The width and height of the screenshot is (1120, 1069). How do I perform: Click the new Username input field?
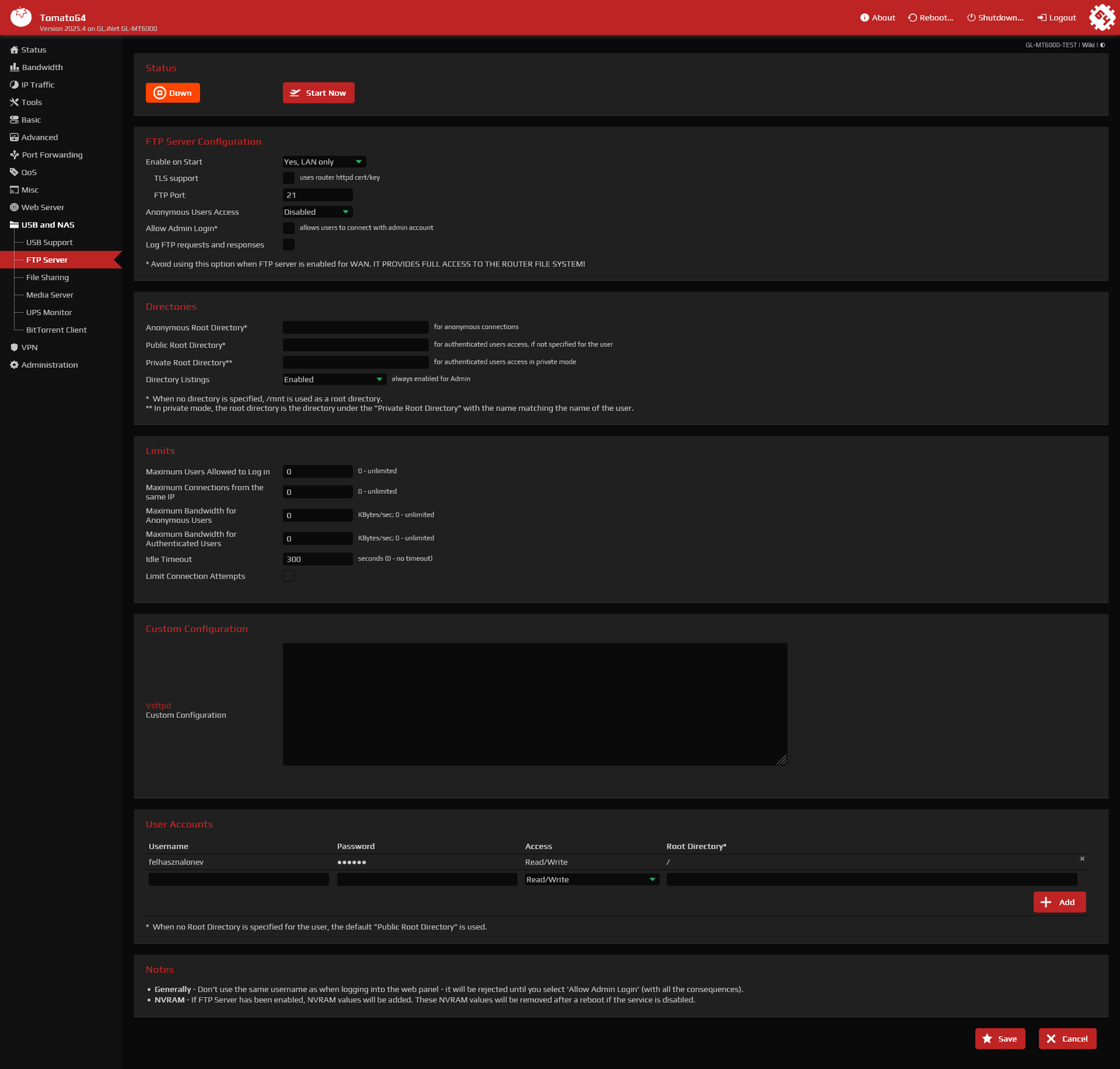(x=239, y=879)
